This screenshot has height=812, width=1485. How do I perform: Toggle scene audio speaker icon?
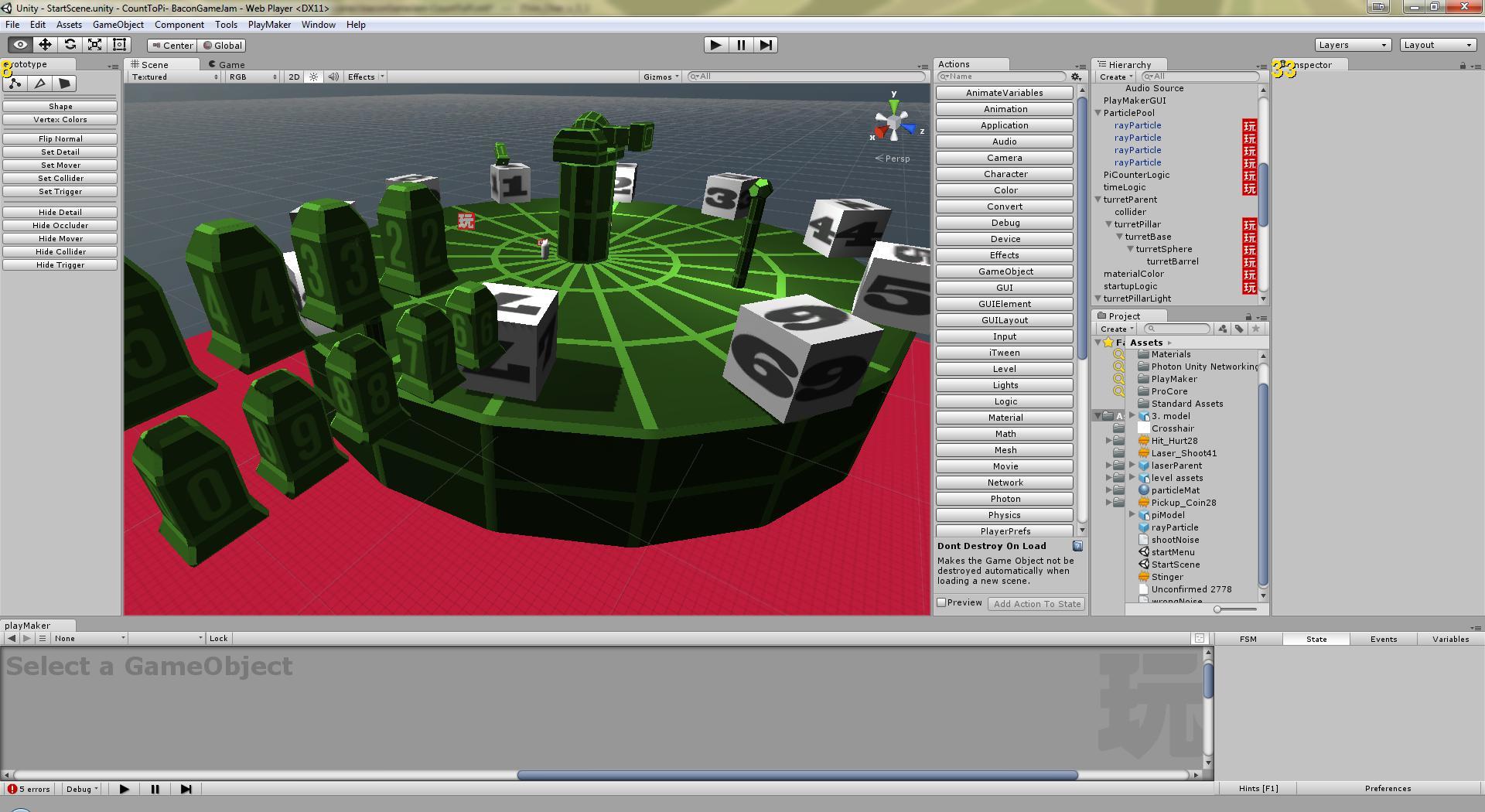333,77
